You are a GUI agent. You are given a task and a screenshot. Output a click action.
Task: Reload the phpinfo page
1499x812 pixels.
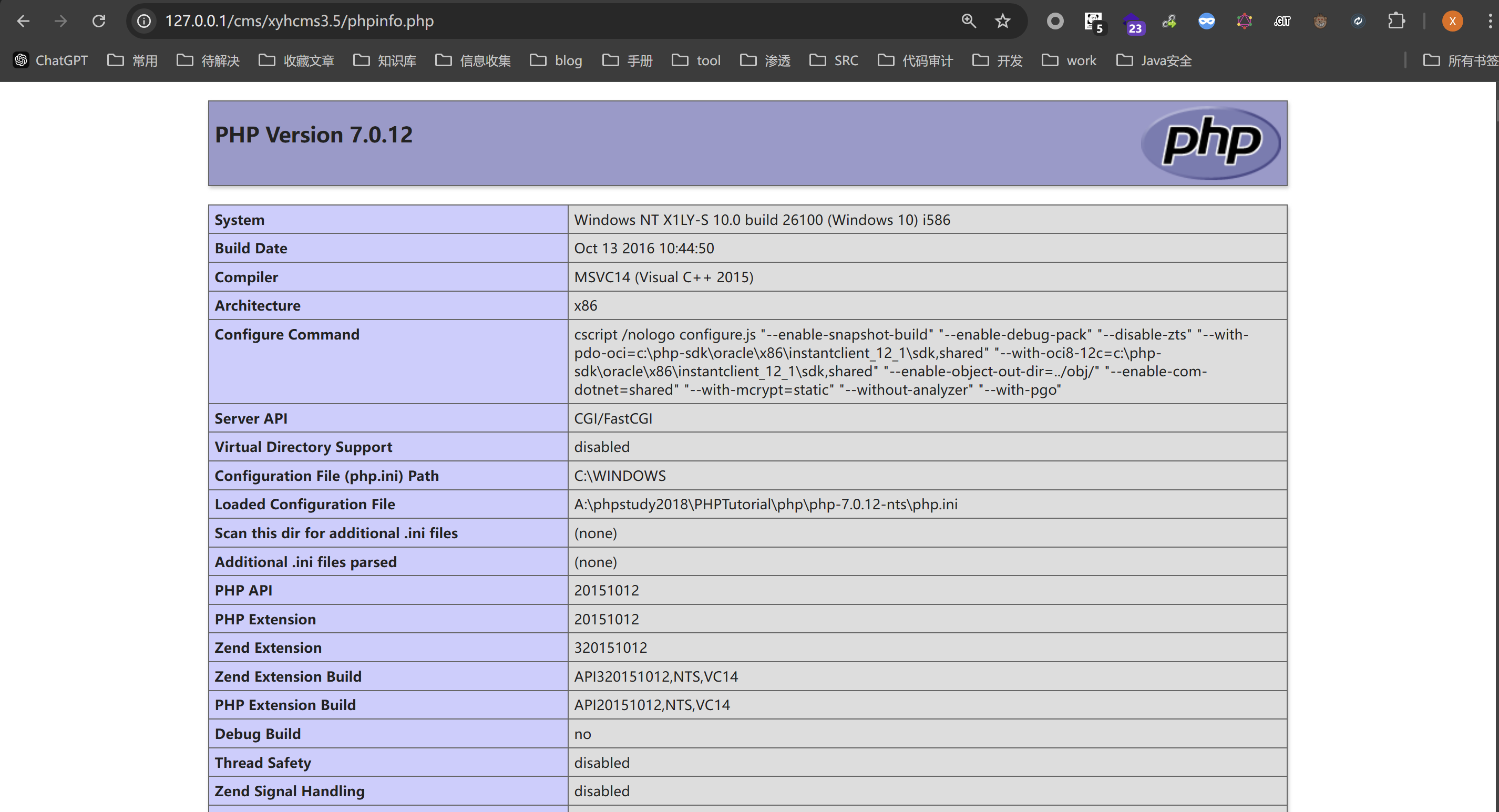click(x=99, y=21)
